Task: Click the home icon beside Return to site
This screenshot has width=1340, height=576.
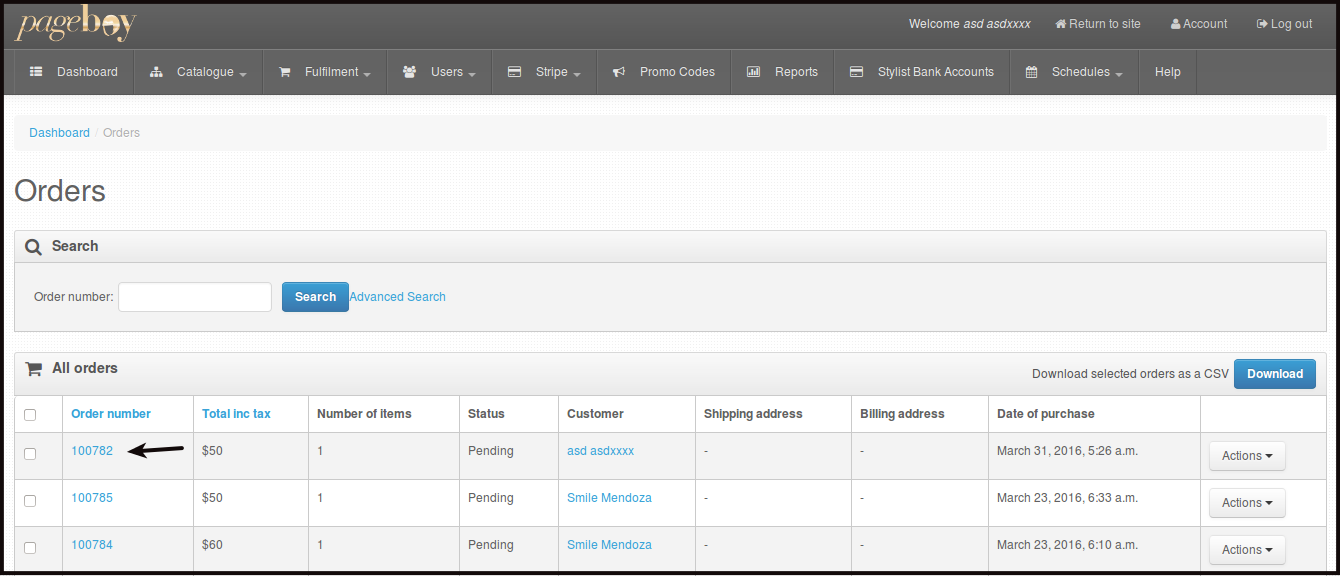Action: point(1061,24)
